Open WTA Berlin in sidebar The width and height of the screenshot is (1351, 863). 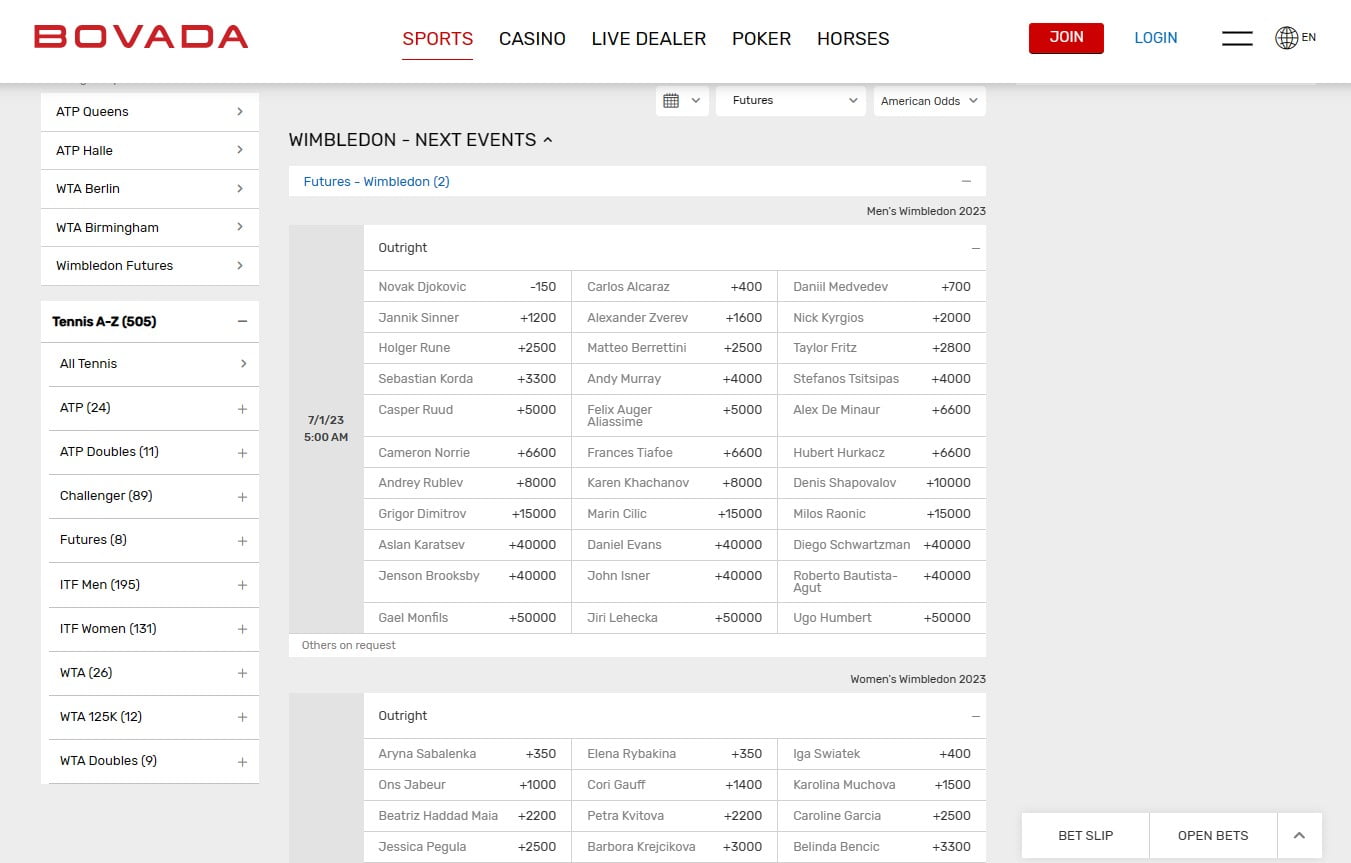pyautogui.click(x=150, y=189)
